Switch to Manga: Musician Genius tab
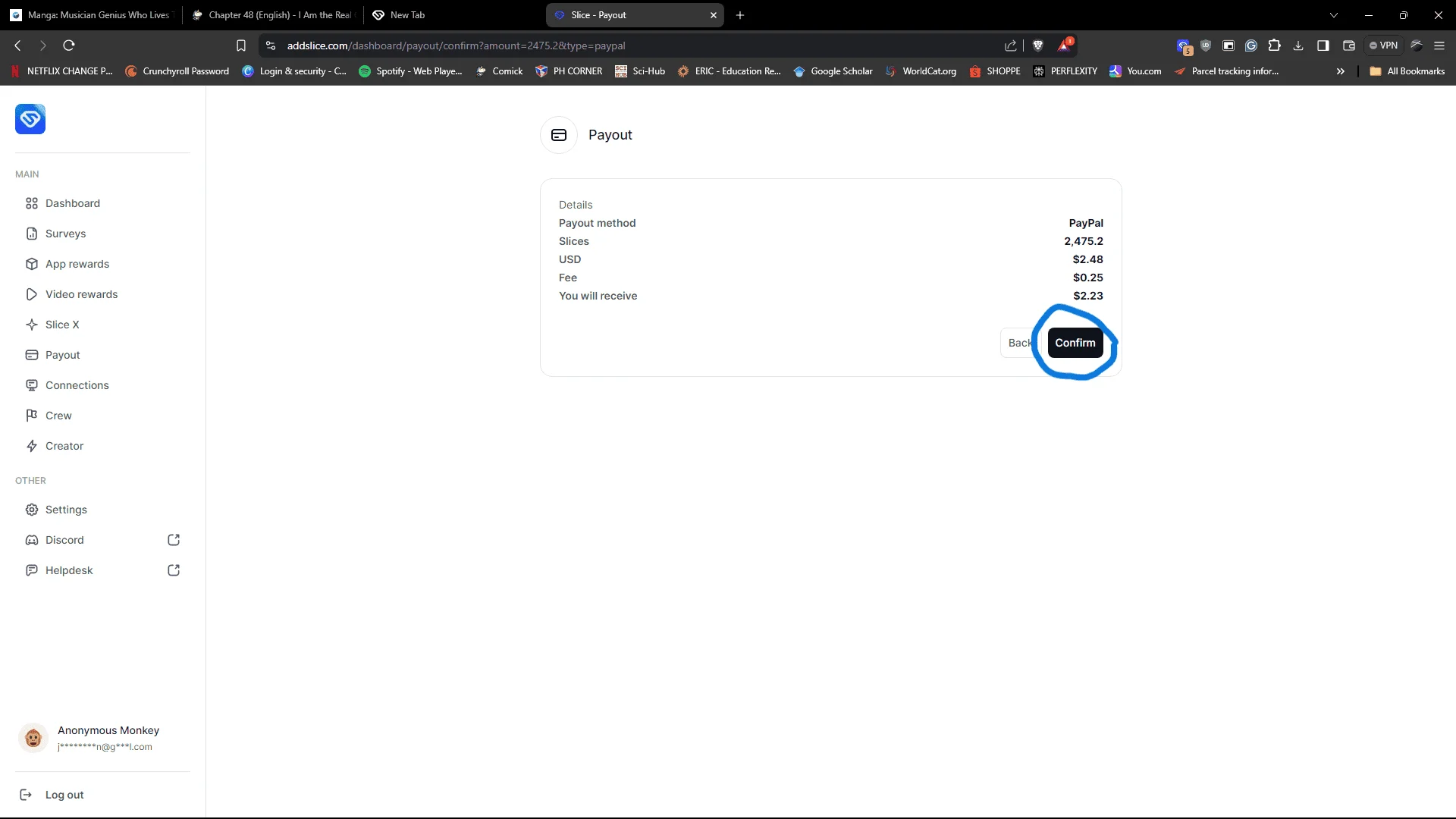 coord(92,14)
